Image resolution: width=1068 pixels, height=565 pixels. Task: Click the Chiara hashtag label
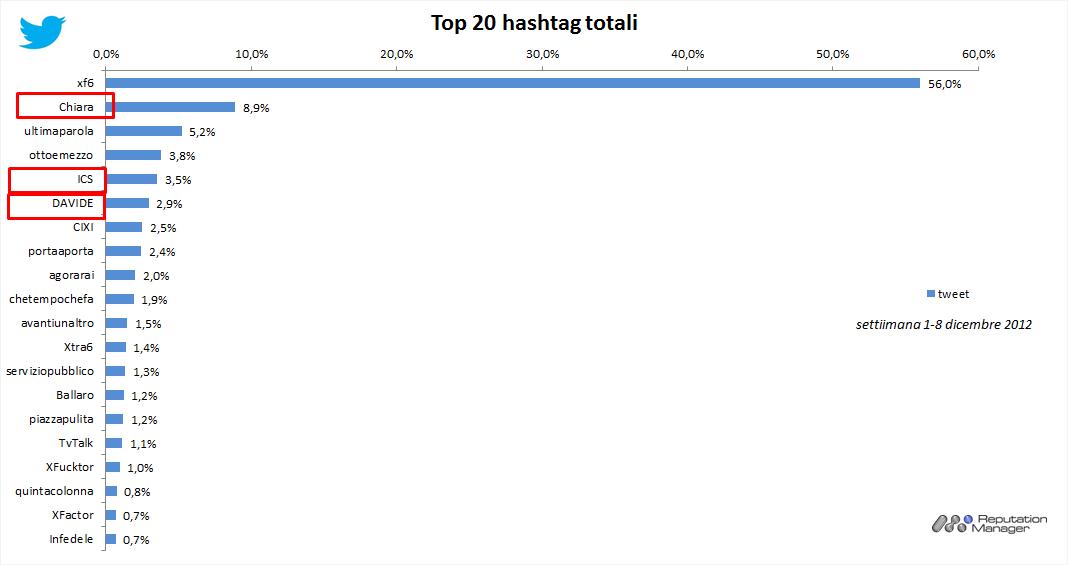pyautogui.click(x=69, y=107)
